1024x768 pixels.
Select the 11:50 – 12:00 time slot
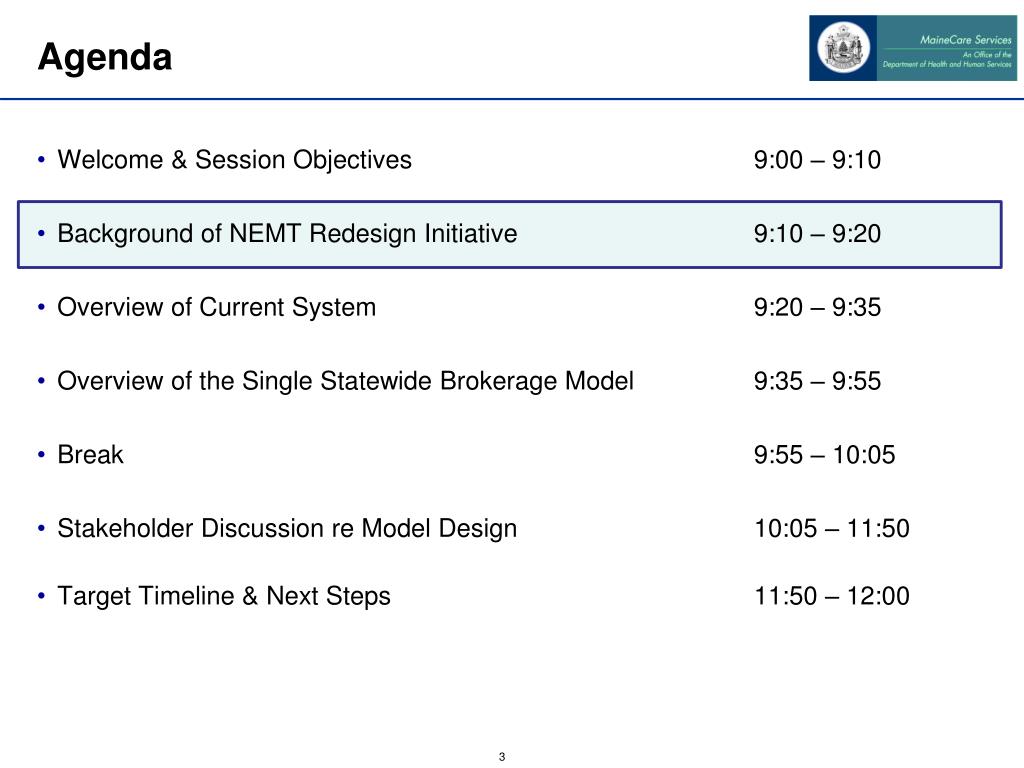[831, 596]
